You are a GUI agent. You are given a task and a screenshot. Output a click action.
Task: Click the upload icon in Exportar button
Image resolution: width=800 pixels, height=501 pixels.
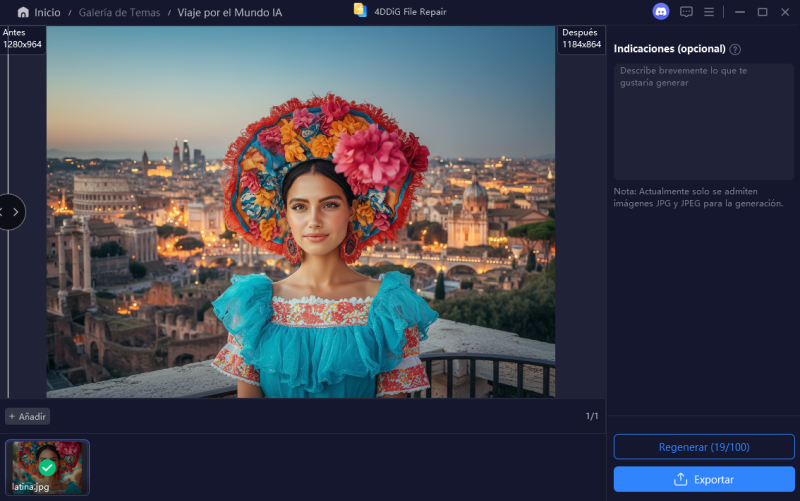click(680, 479)
